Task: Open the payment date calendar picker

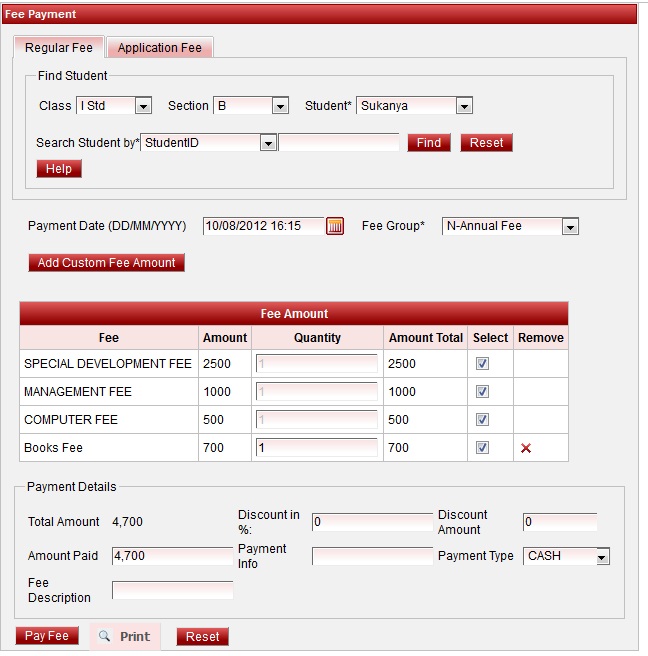Action: pyautogui.click(x=335, y=226)
